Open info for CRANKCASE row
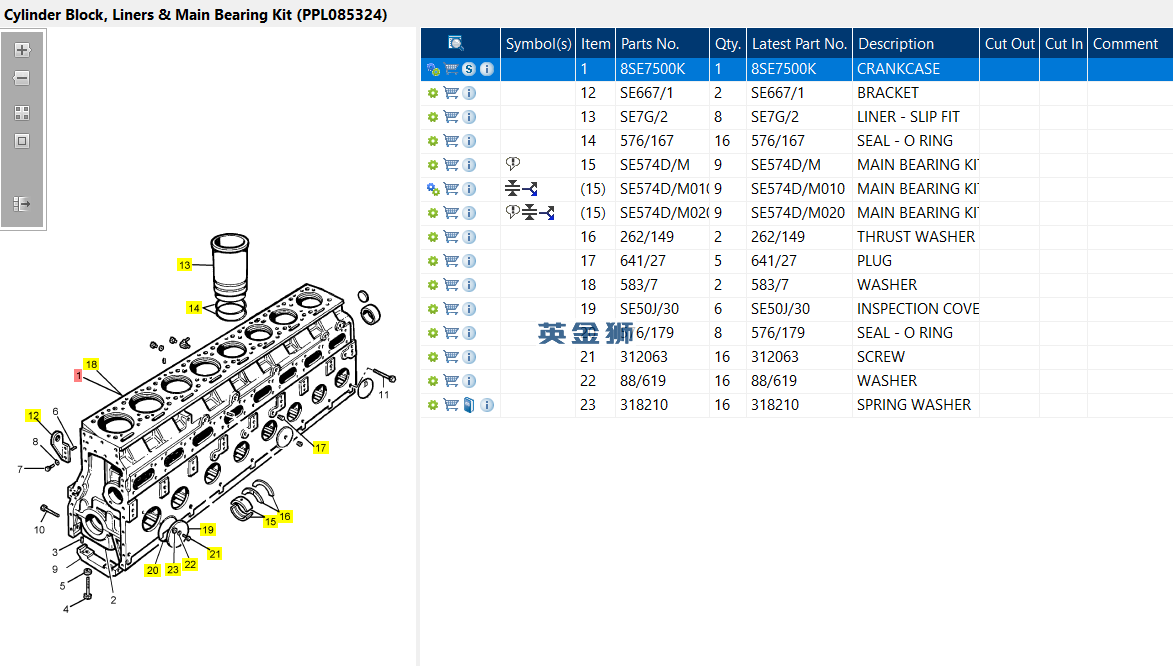Viewport: 1173px width, 666px height. 487,69
